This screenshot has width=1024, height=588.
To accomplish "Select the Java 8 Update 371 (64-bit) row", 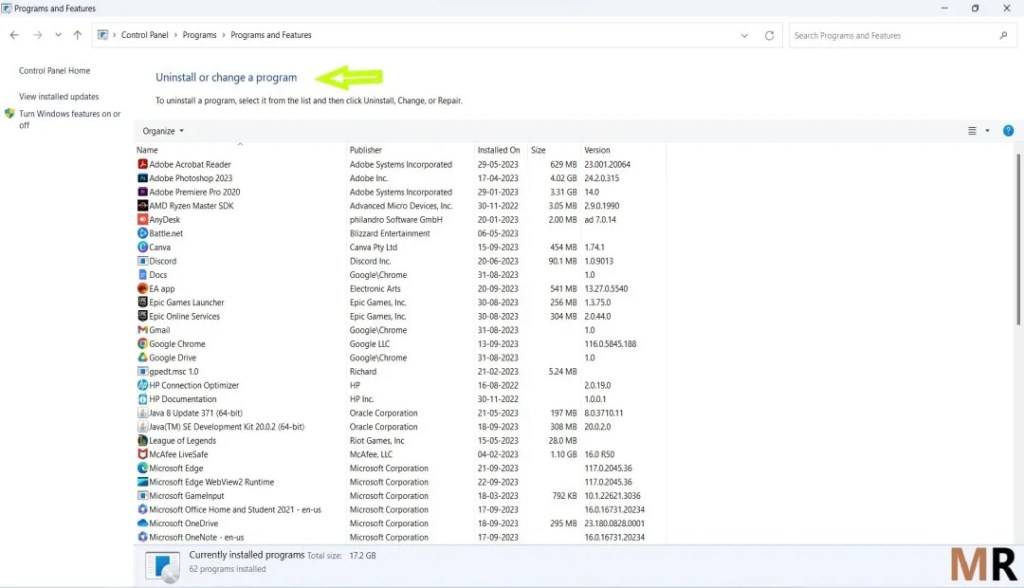I will [x=401, y=413].
